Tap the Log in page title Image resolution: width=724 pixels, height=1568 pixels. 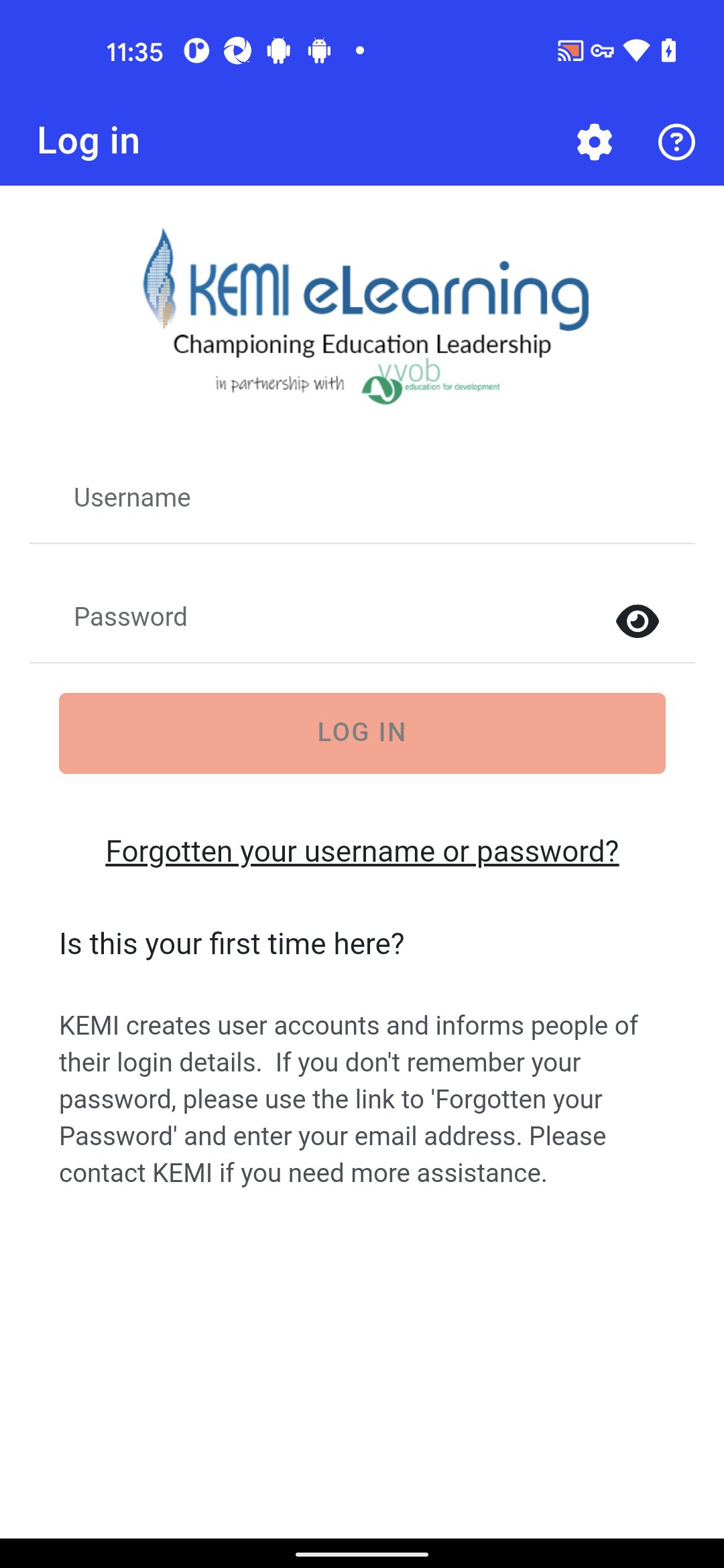(x=88, y=141)
